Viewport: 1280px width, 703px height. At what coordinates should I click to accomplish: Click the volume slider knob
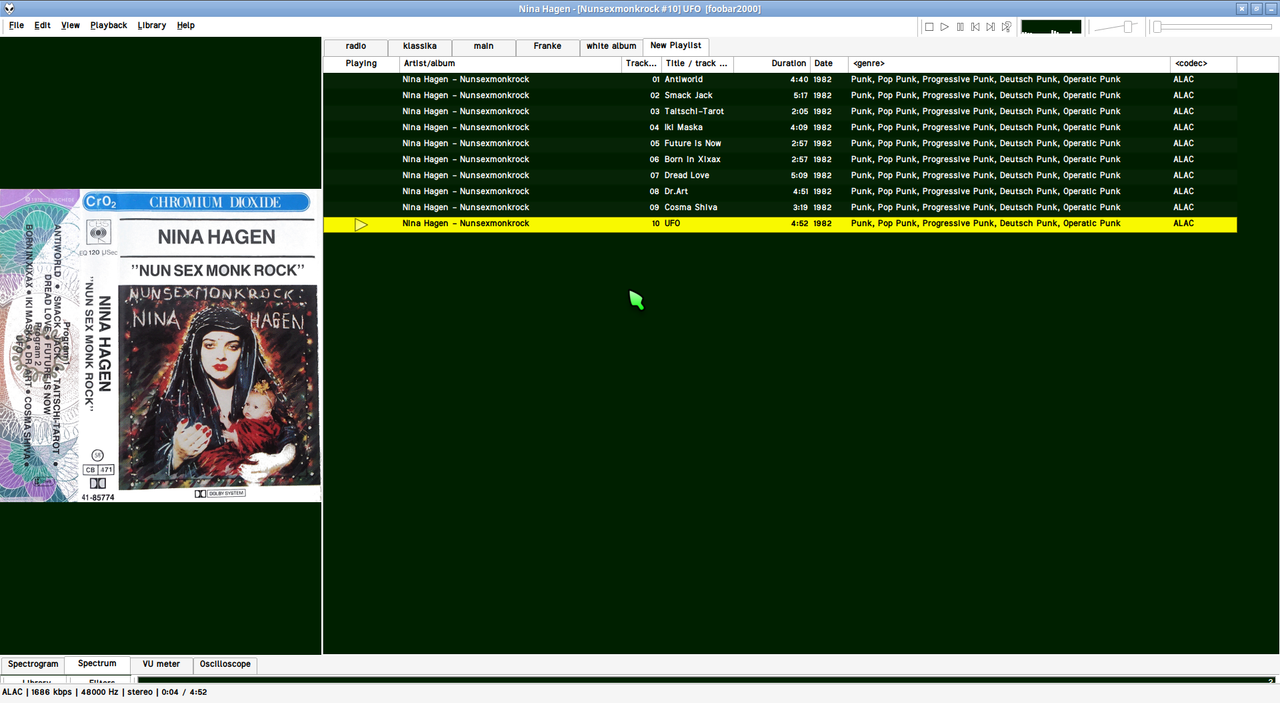point(1128,27)
